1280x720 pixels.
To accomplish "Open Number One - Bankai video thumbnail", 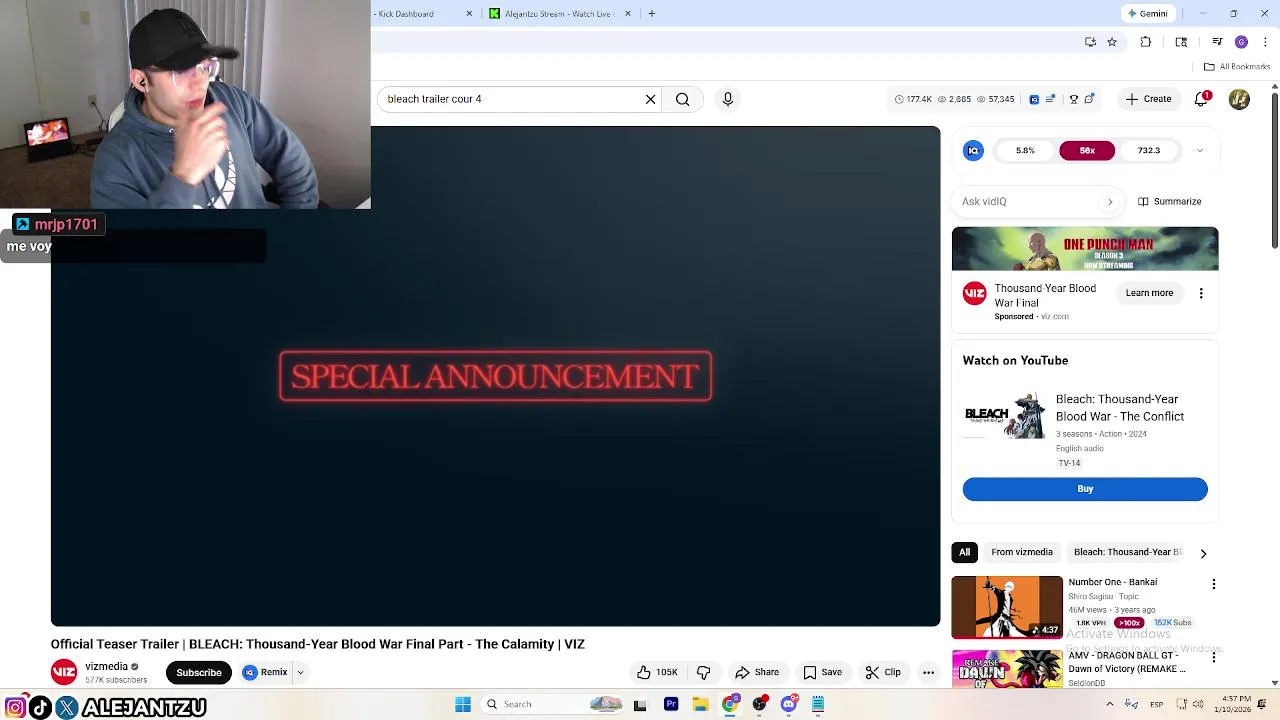I will pos(1007,607).
